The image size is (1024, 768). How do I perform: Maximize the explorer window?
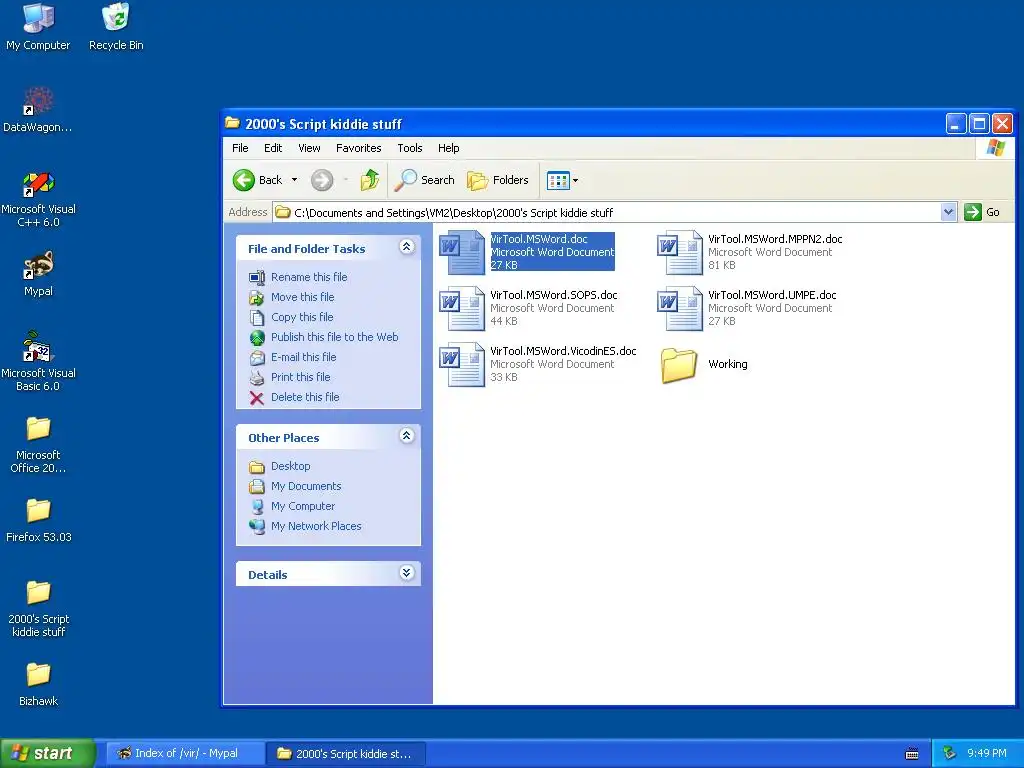[979, 123]
